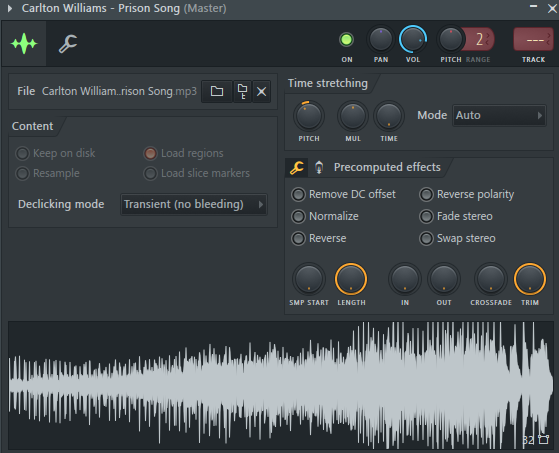
Task: Click the channel PITCH knob in the top bar
Action: tap(451, 40)
